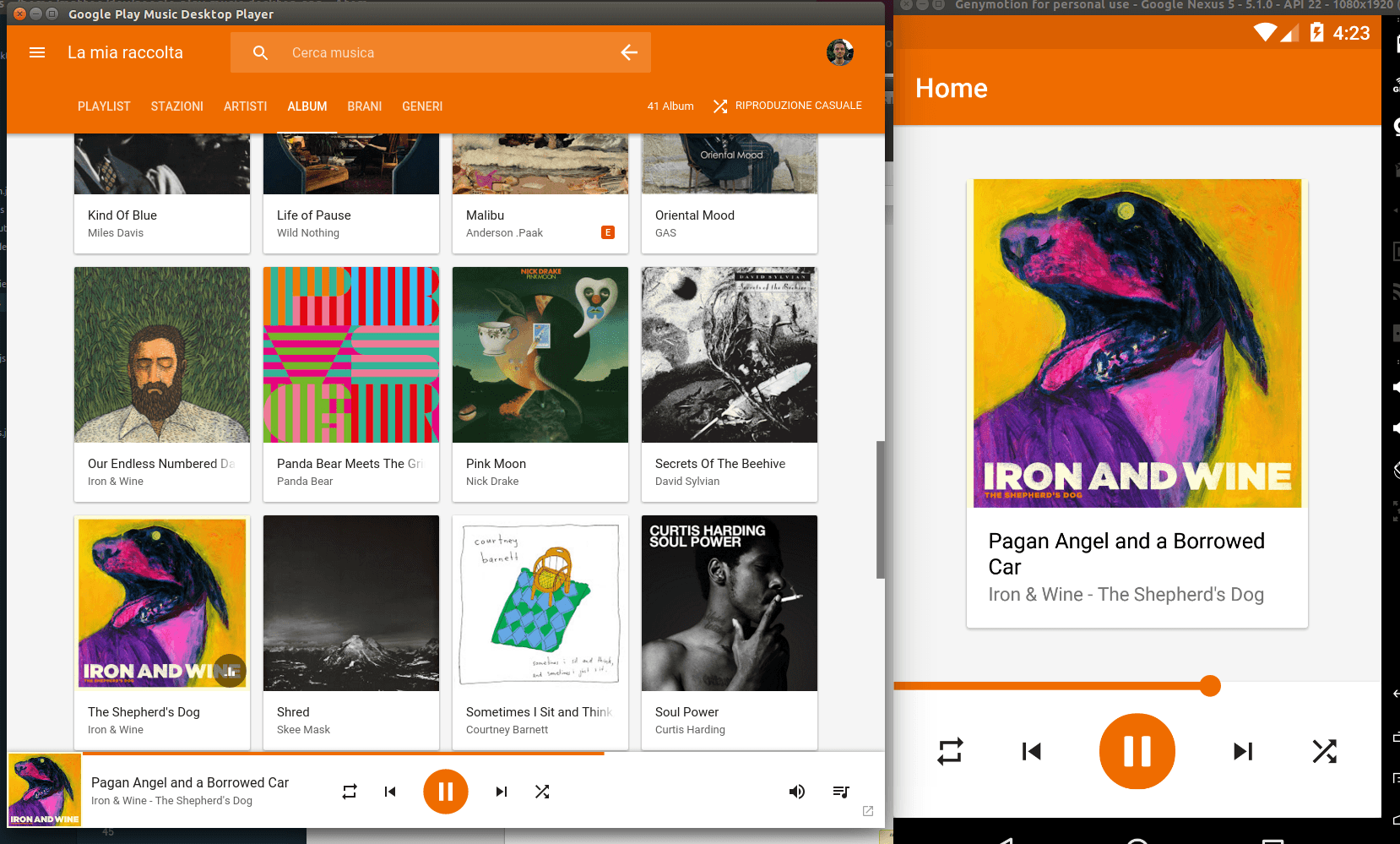Open the user profile avatar
This screenshot has height=844, width=1400.
click(x=839, y=52)
